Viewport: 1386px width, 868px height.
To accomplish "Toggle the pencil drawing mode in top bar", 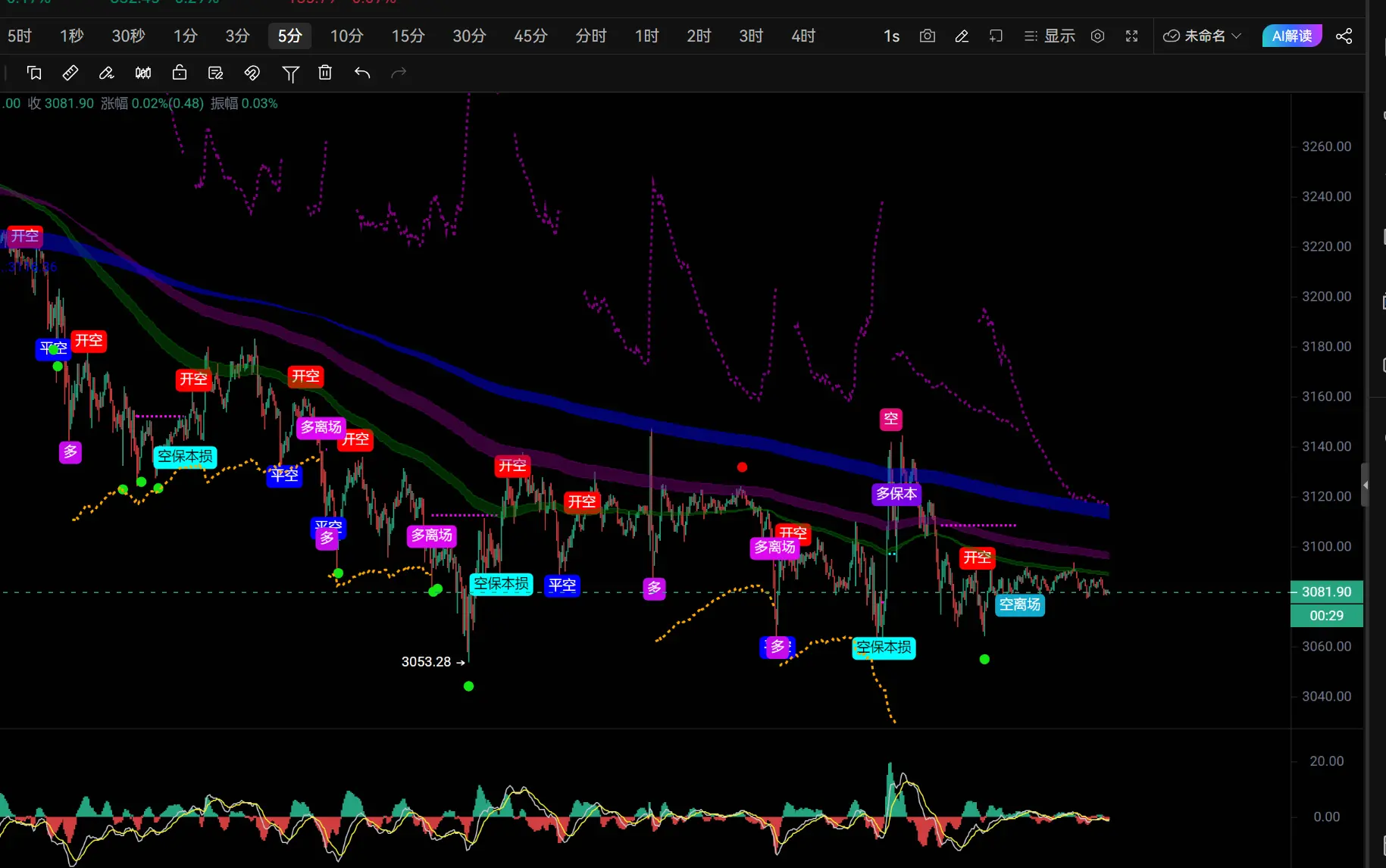I will [x=962, y=36].
